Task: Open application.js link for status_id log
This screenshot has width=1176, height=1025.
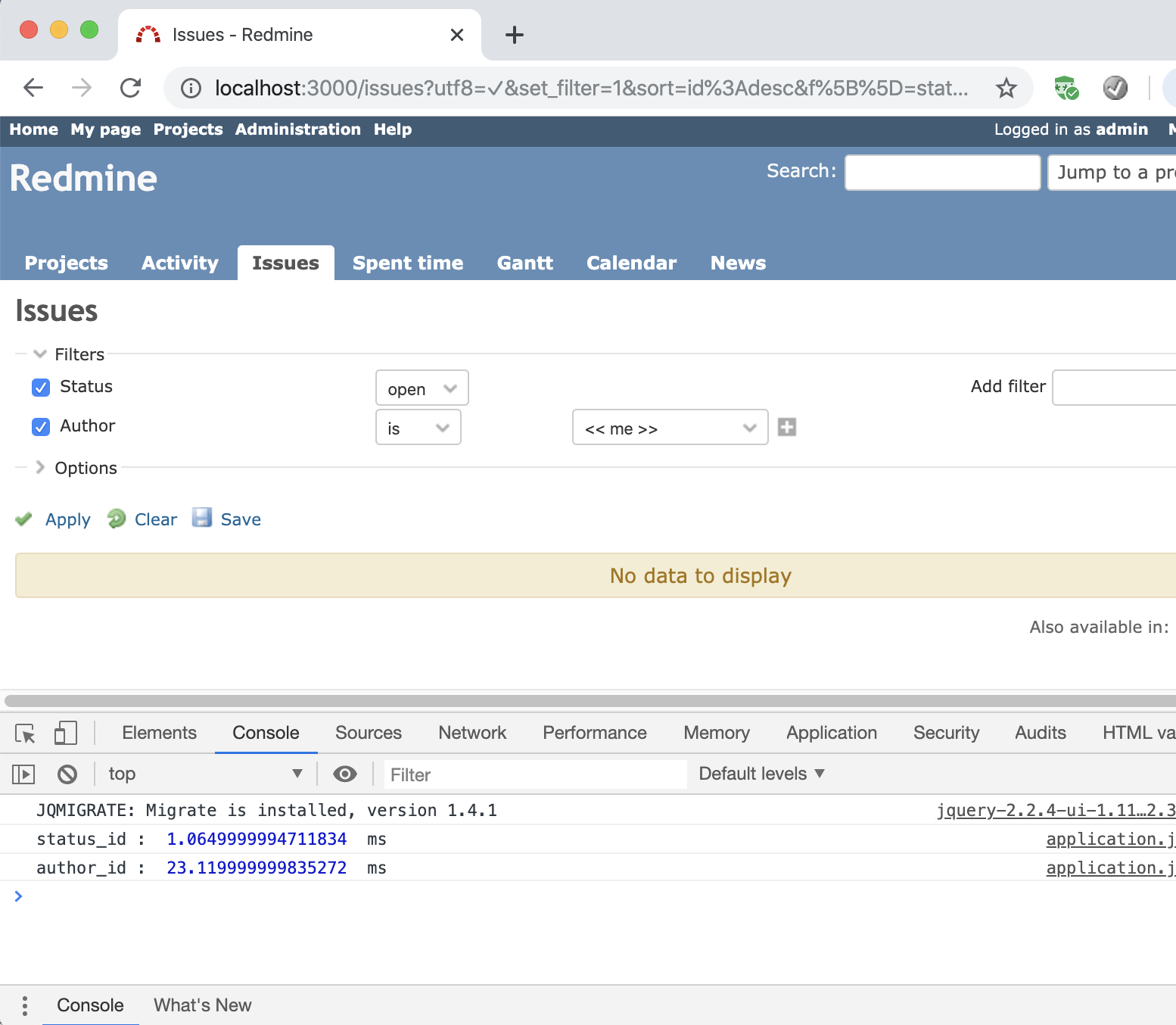Action: pos(1111,839)
